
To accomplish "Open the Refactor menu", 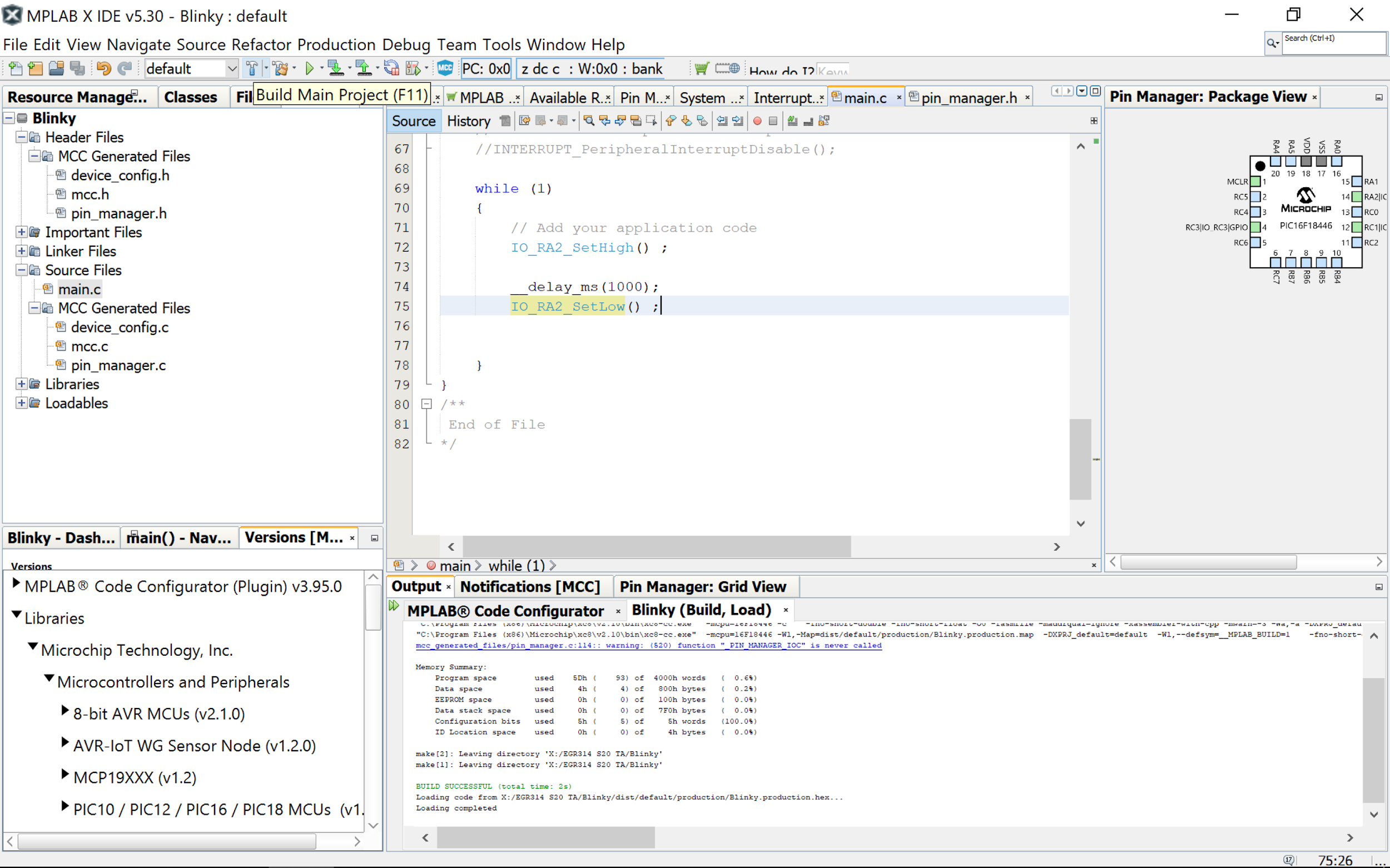I will click(262, 44).
